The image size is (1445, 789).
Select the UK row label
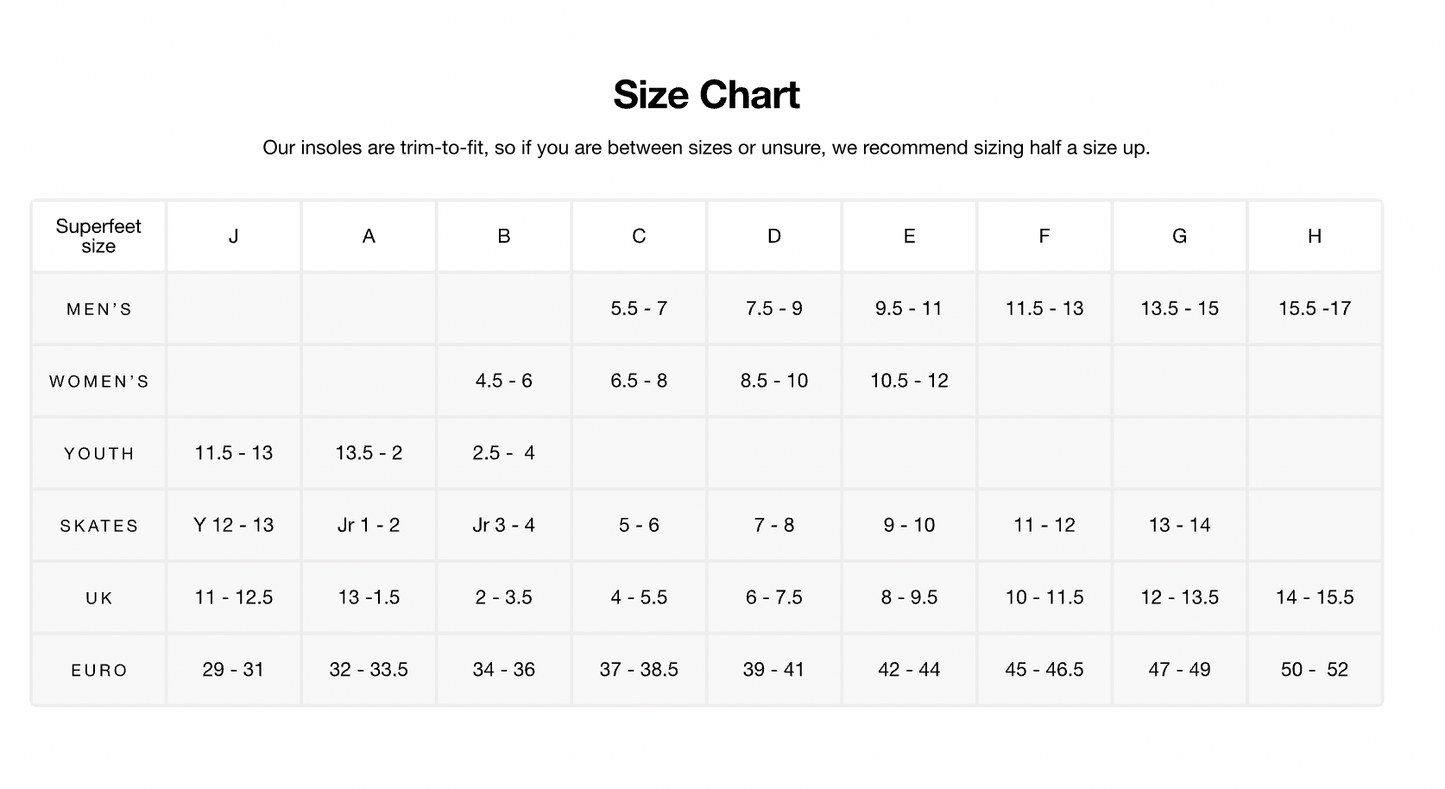click(98, 598)
